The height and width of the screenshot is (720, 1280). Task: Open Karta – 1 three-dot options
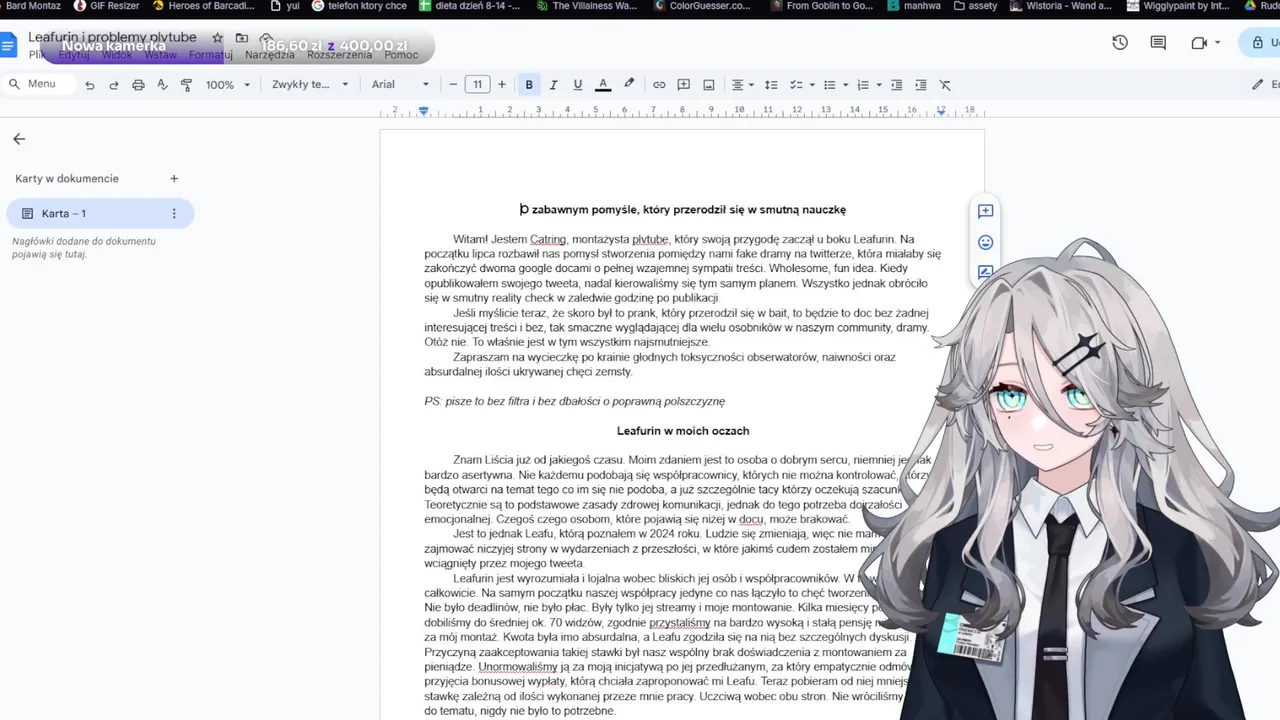(174, 213)
